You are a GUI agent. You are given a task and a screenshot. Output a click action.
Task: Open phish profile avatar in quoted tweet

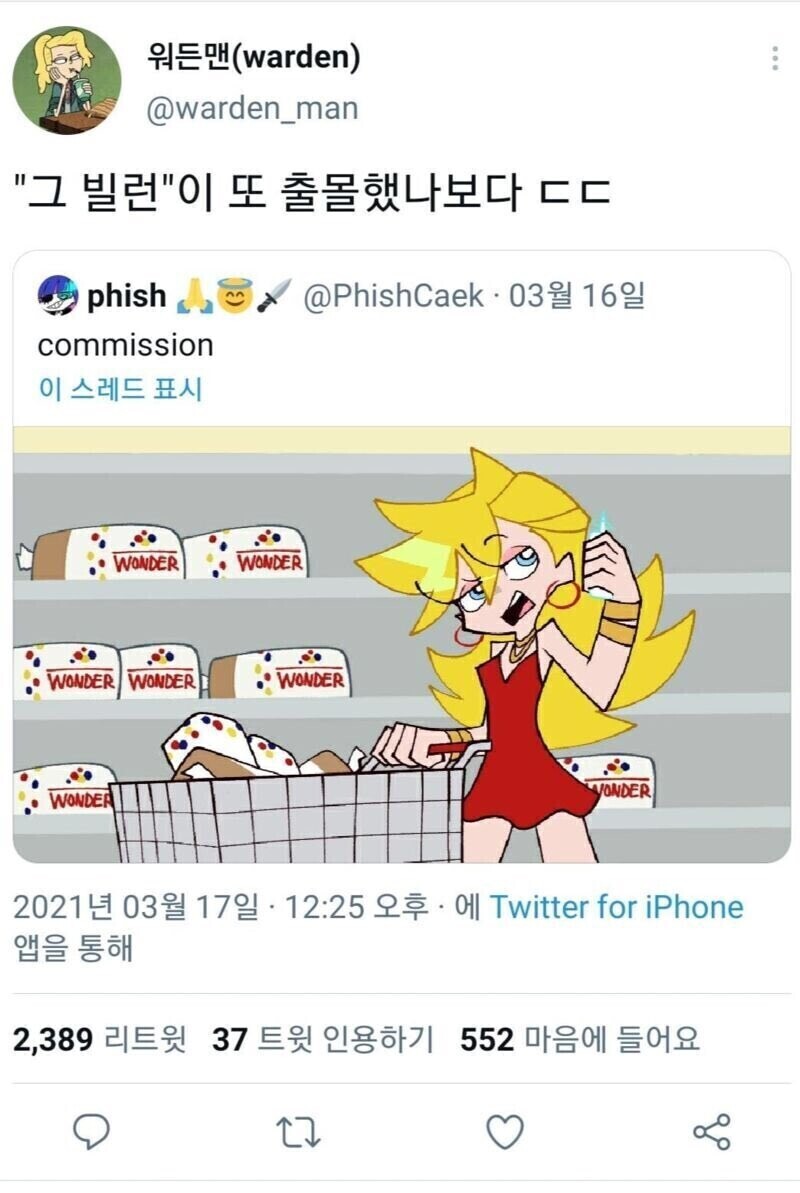tap(58, 296)
